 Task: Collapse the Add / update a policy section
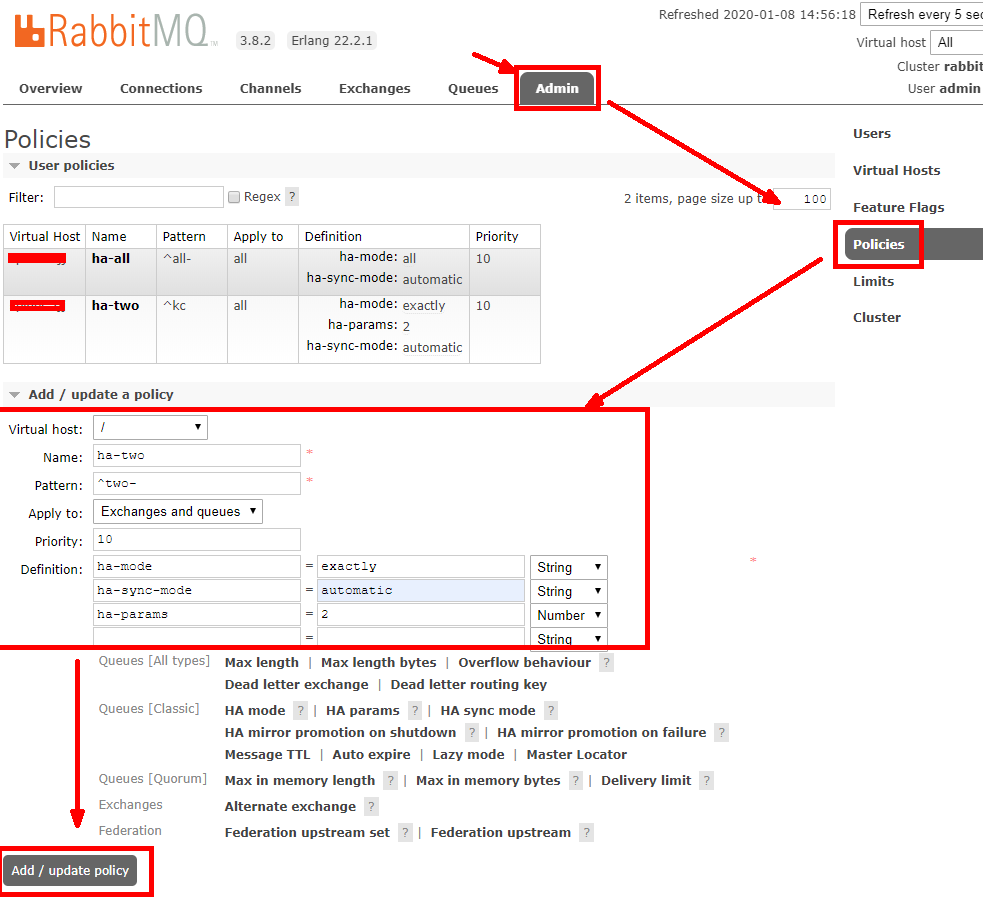pyautogui.click(x=92, y=394)
